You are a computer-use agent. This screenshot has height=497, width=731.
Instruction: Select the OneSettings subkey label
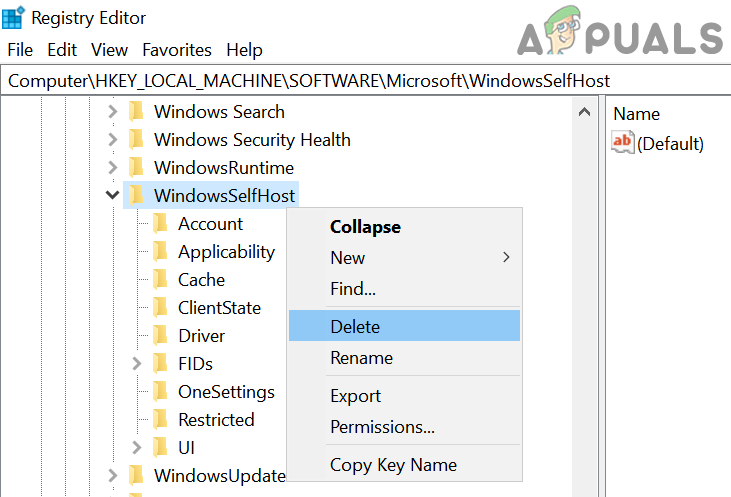(x=226, y=392)
